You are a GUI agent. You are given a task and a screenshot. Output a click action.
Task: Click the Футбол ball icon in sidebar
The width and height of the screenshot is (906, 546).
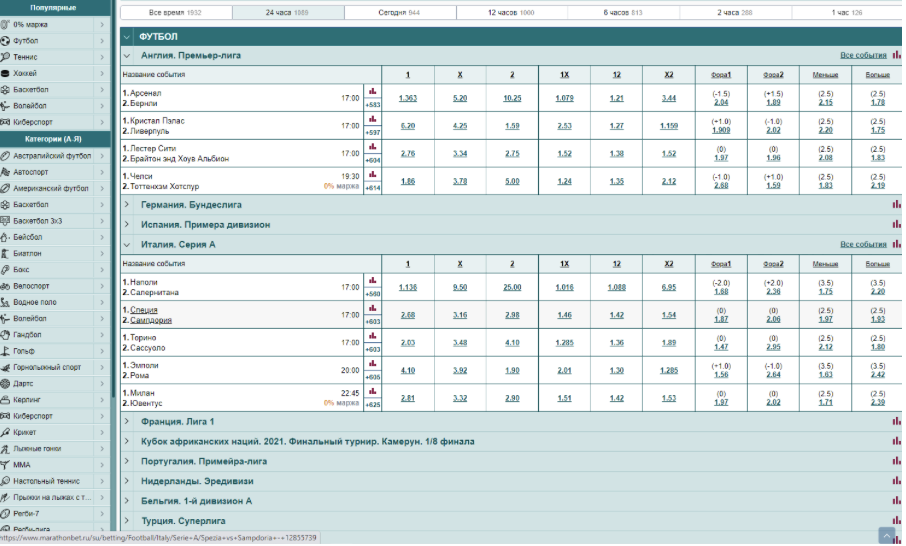(x=5, y=41)
